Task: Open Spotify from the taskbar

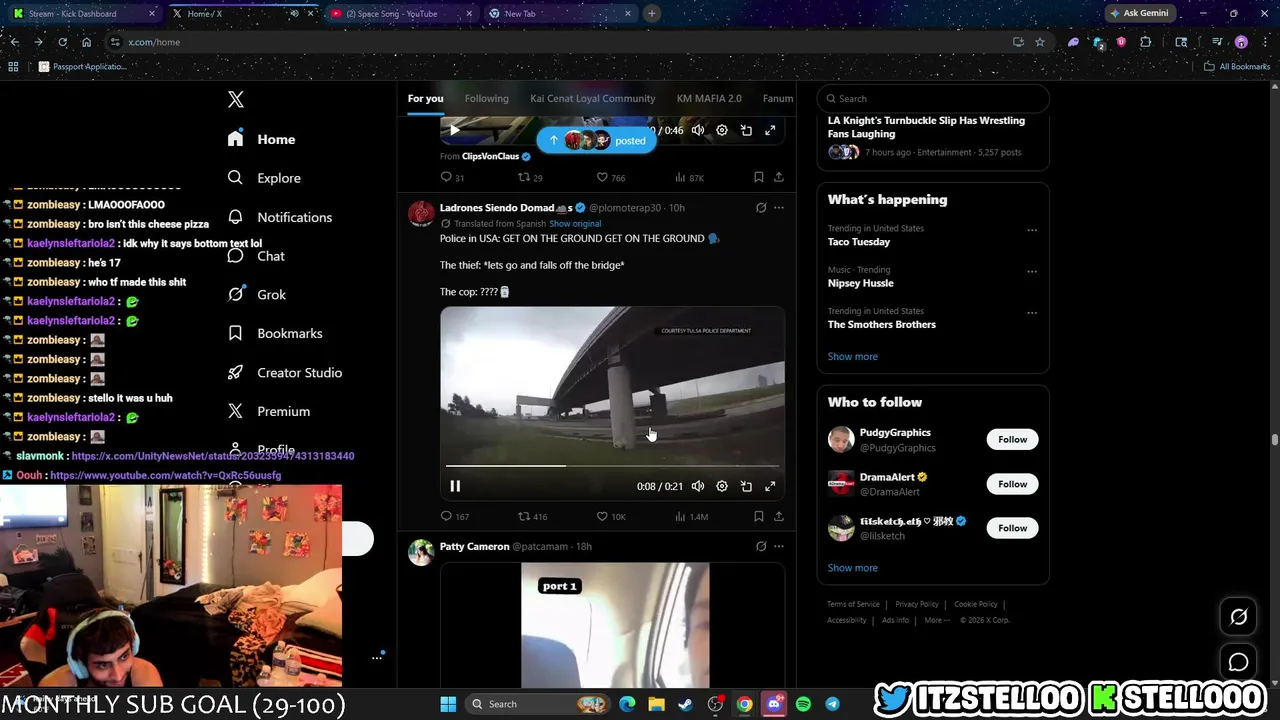Action: pyautogui.click(x=803, y=704)
